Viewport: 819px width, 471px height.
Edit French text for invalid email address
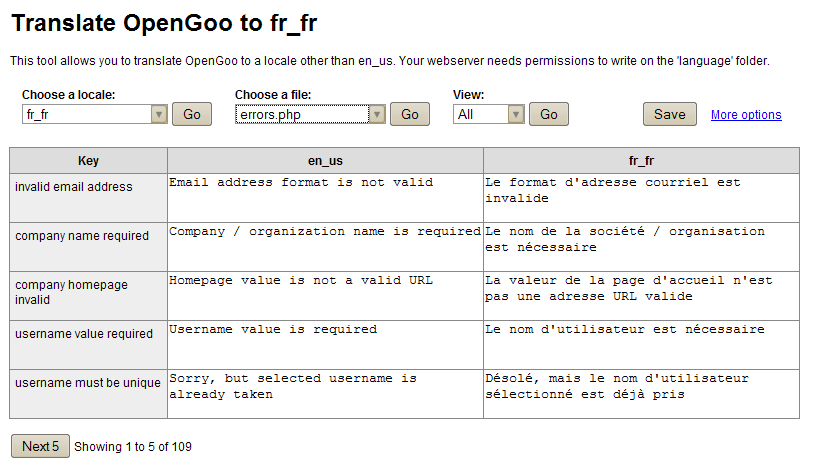pos(641,197)
